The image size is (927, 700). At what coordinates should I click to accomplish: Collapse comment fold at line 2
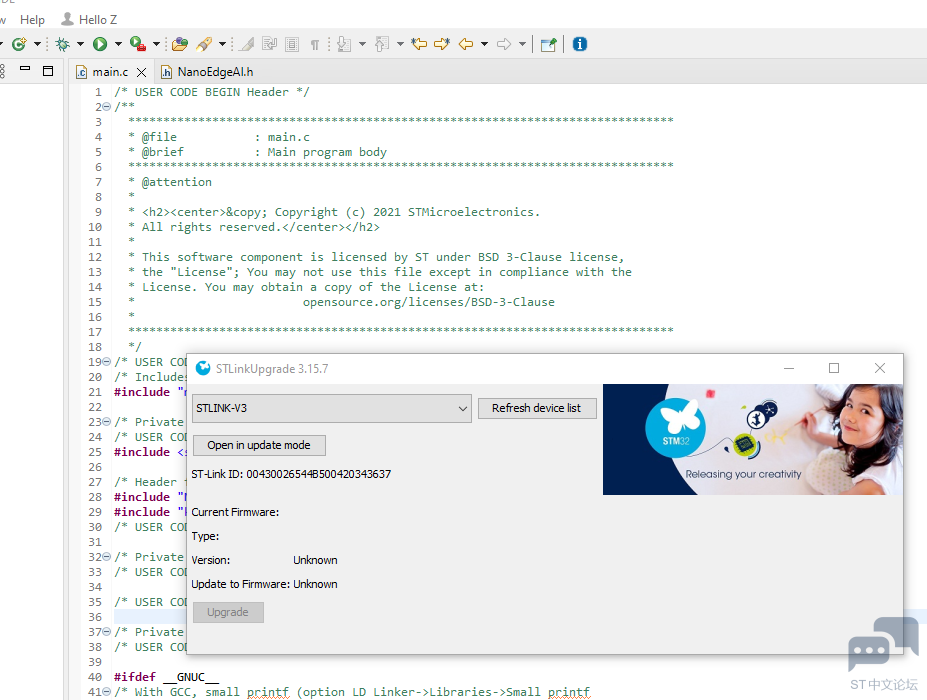tap(106, 107)
